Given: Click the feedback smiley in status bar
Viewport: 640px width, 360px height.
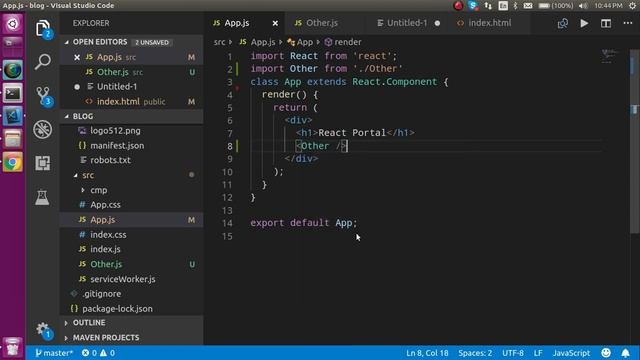Looking at the screenshot, I should point(606,353).
